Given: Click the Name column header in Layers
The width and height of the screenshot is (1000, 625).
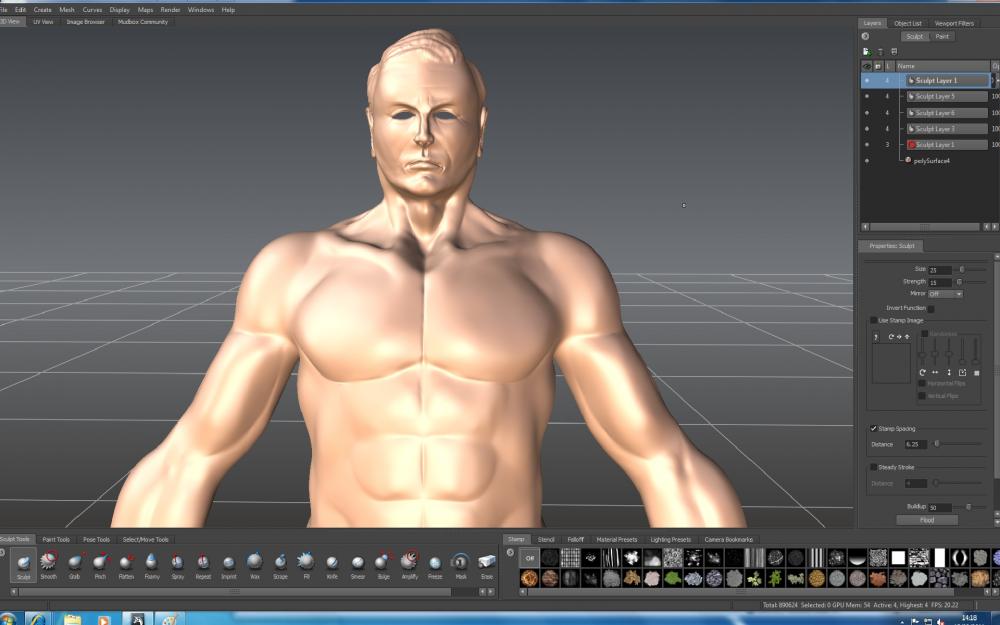Looking at the screenshot, I should 942,66.
